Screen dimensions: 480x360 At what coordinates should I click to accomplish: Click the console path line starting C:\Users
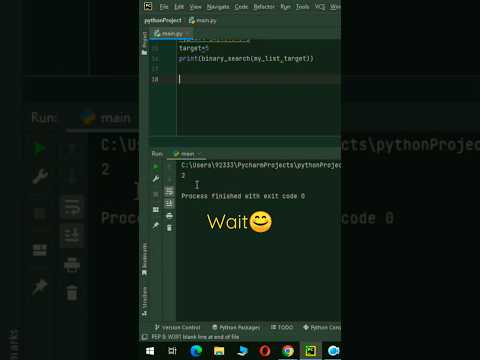click(x=261, y=165)
